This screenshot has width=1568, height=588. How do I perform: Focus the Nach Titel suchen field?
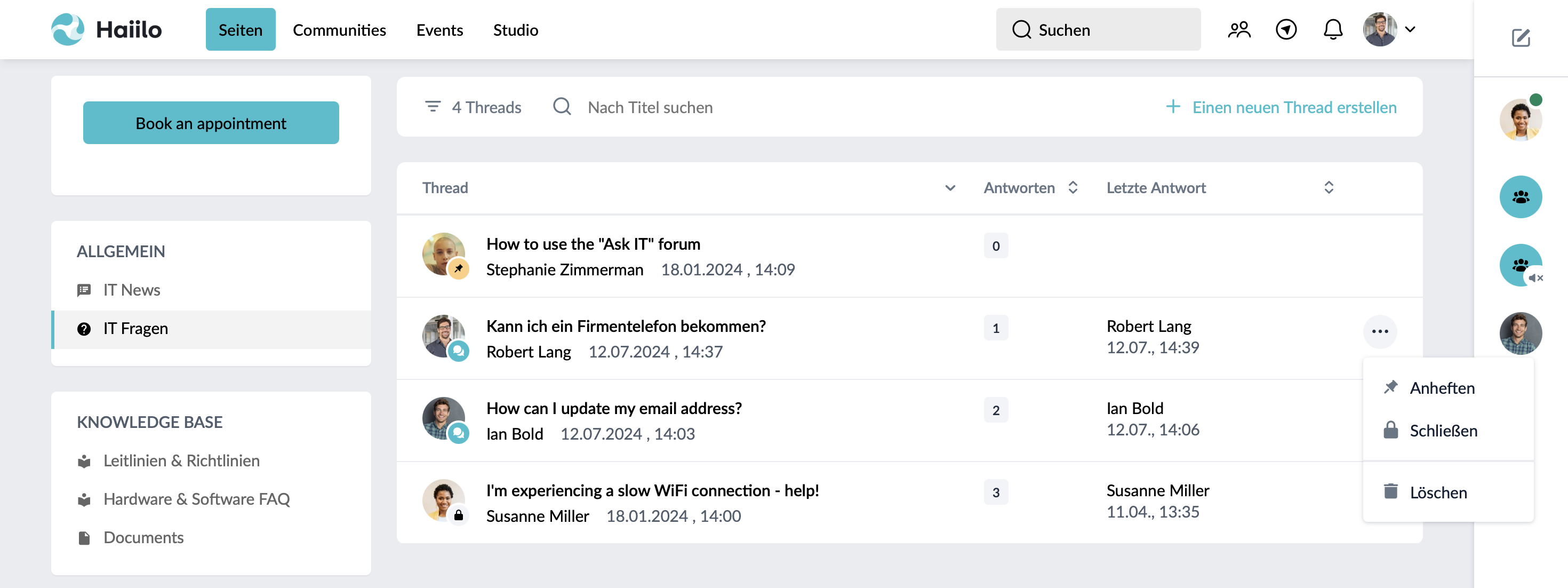(650, 107)
